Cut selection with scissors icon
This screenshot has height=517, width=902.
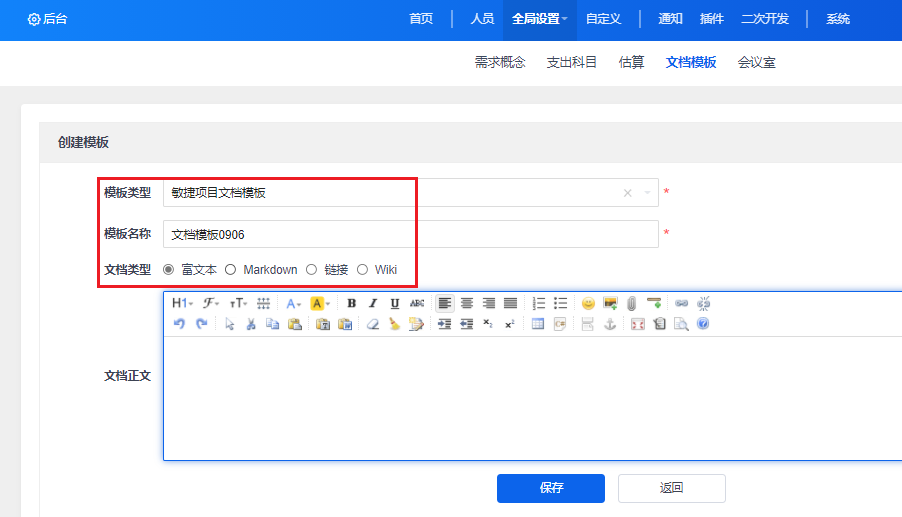tap(251, 324)
